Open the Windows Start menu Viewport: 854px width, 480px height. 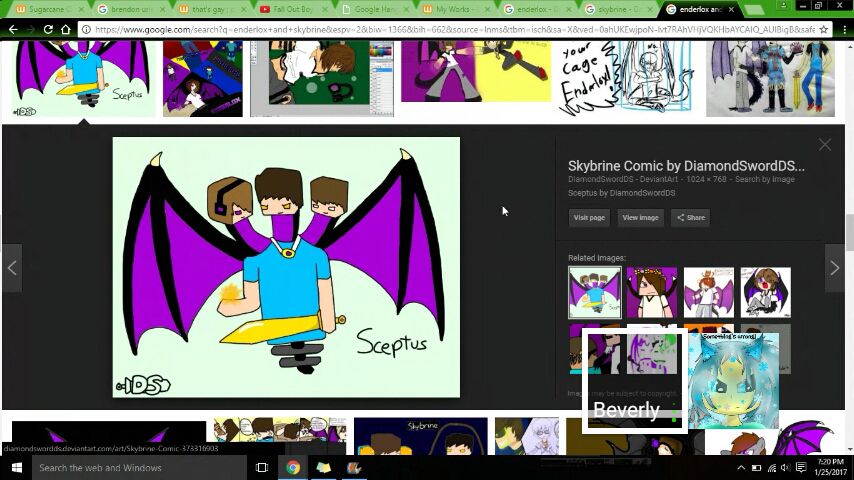(x=16, y=467)
